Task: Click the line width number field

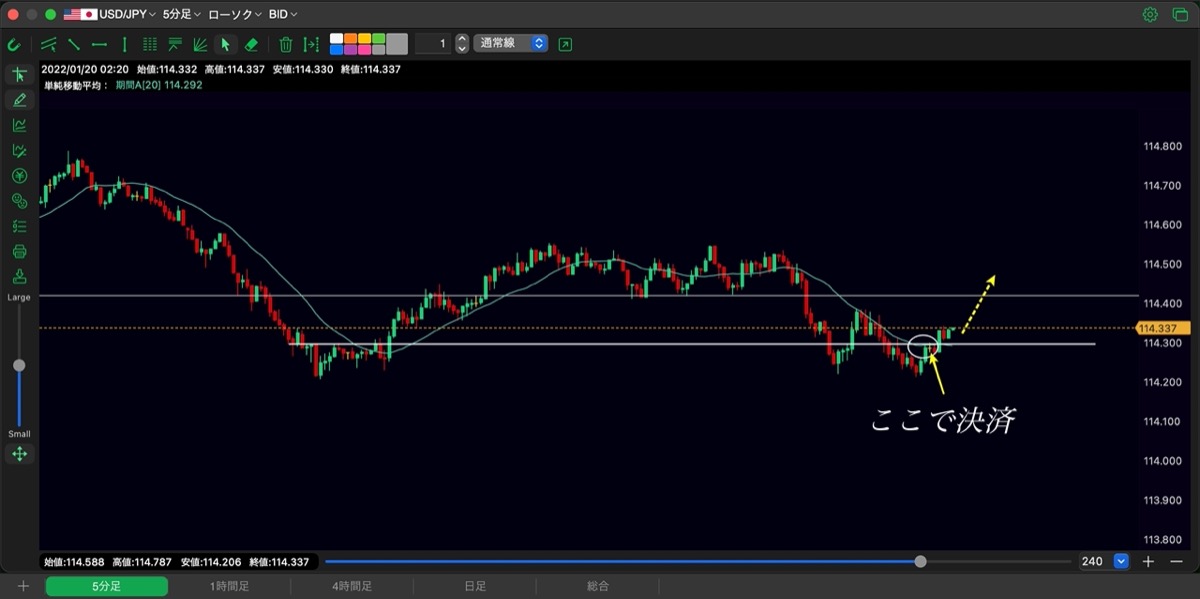Action: coord(432,44)
